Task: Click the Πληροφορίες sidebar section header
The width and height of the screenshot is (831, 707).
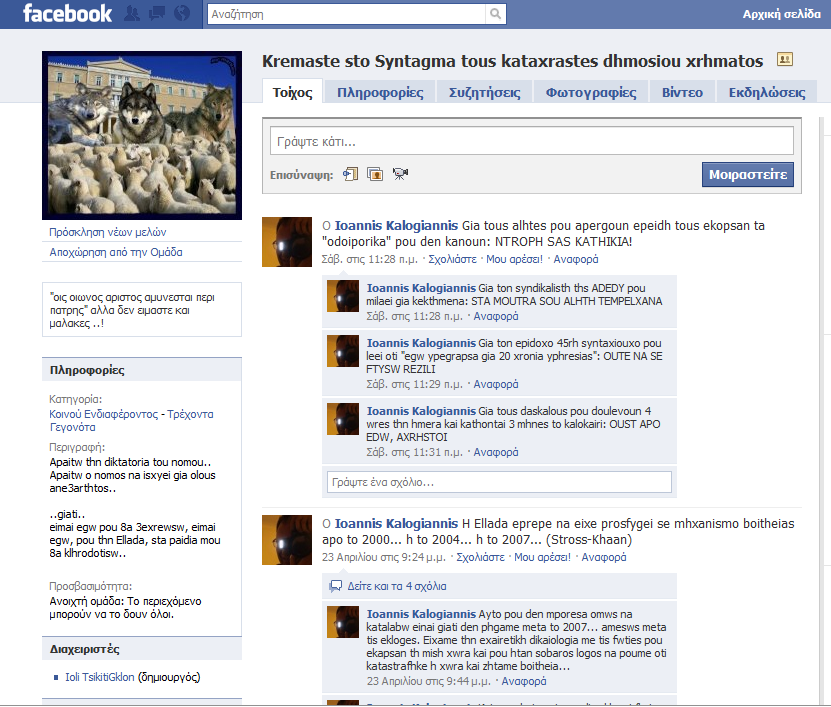Action: 142,370
